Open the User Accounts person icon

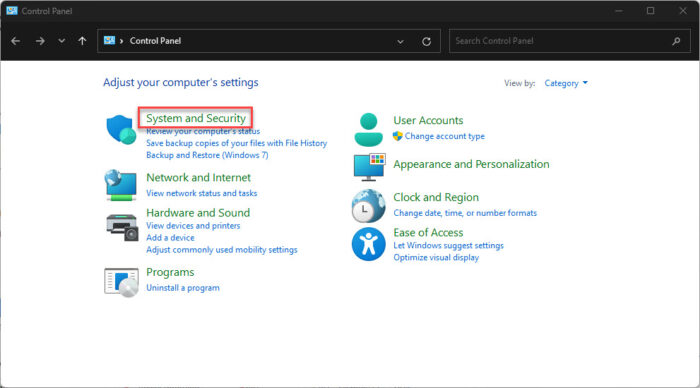(368, 130)
